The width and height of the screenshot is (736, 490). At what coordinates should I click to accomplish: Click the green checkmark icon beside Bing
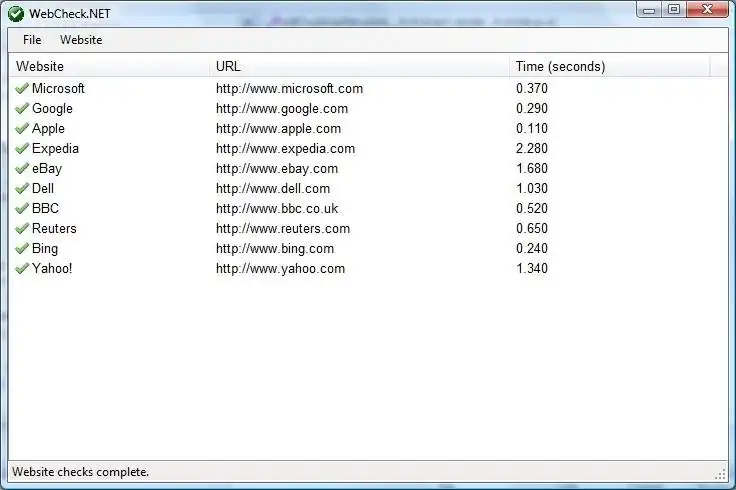[22, 248]
